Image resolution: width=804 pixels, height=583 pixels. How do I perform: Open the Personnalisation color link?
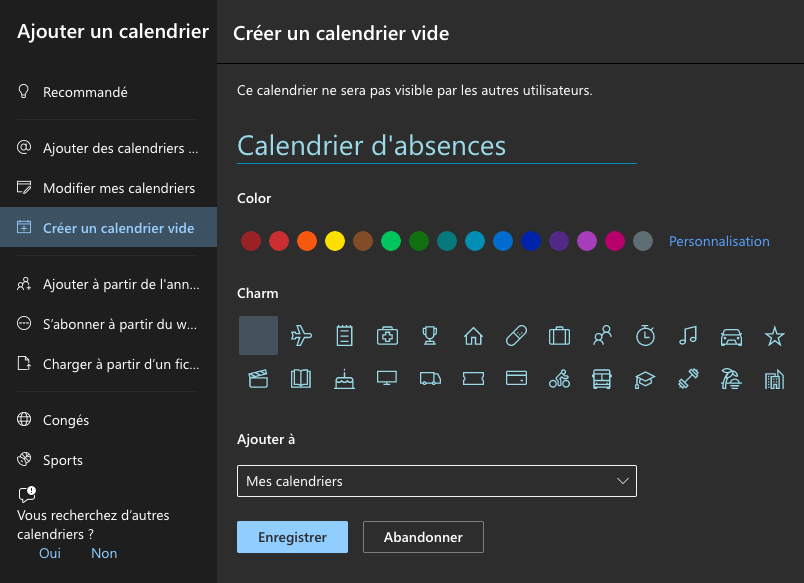[719, 241]
